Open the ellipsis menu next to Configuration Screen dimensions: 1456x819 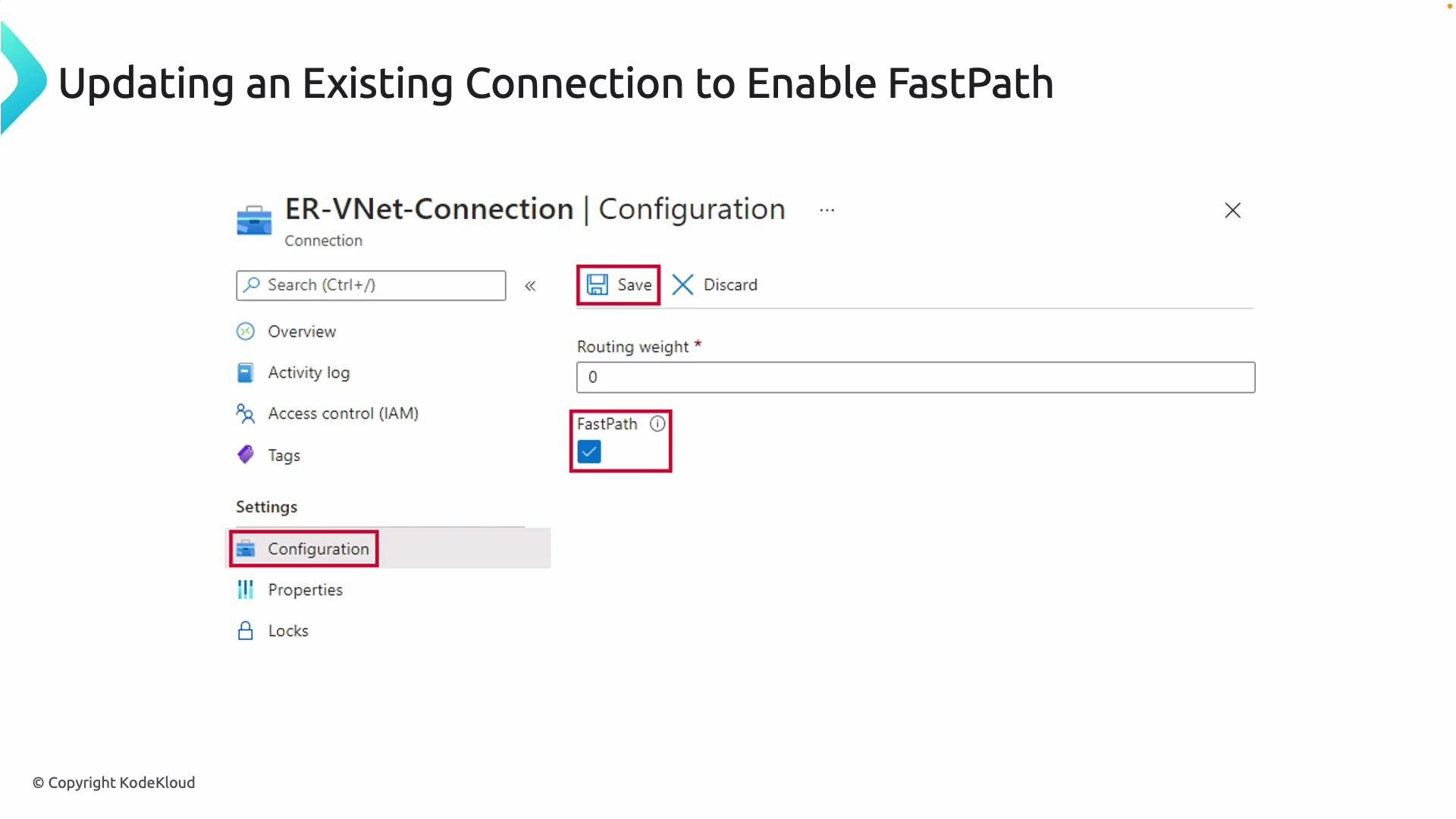click(x=827, y=210)
